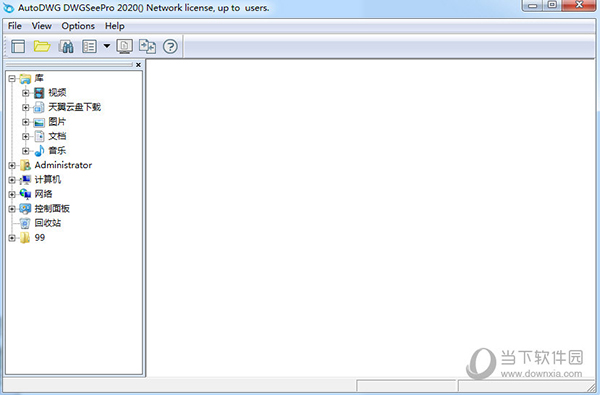
Task: Open the View menu
Action: (42, 26)
